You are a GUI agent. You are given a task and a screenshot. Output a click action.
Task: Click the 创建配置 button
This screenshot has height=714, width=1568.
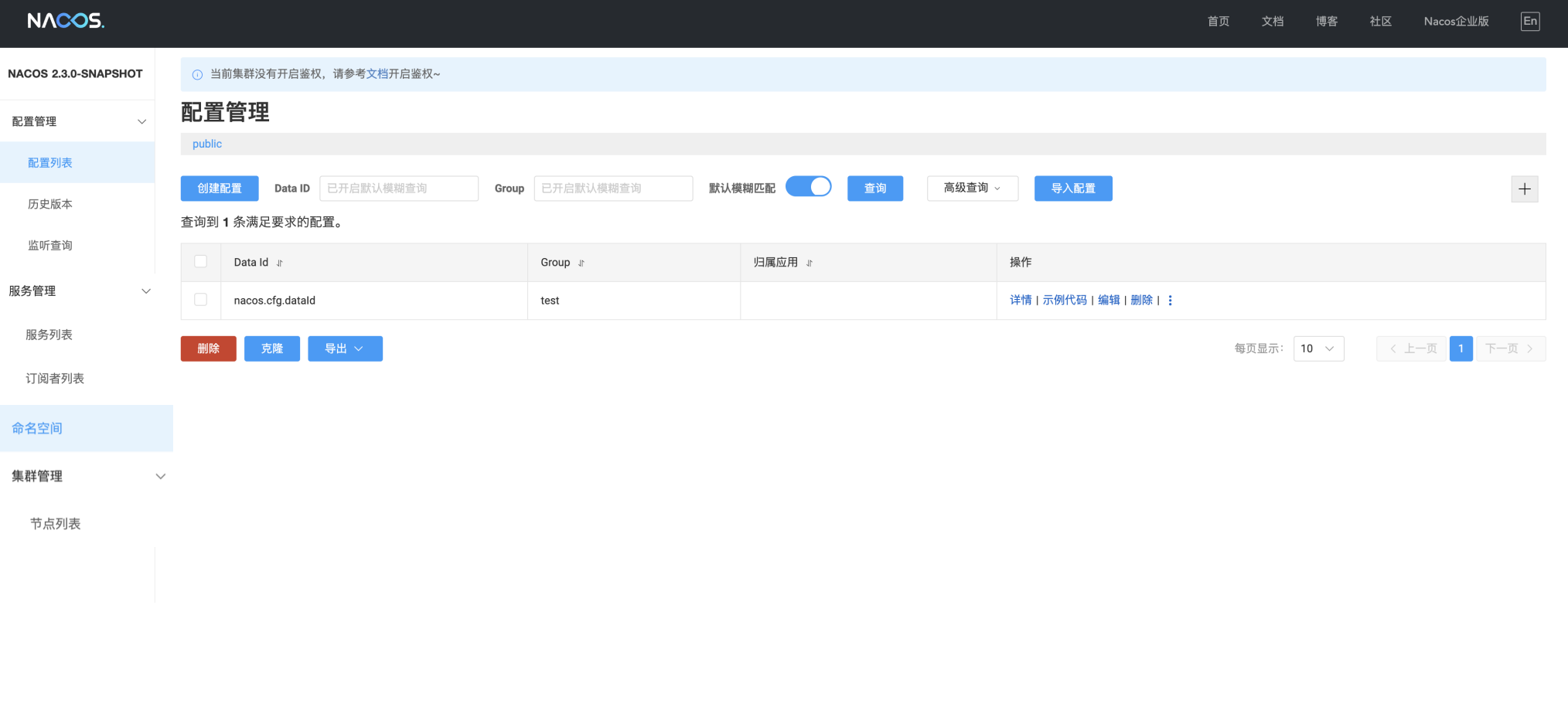click(x=220, y=189)
